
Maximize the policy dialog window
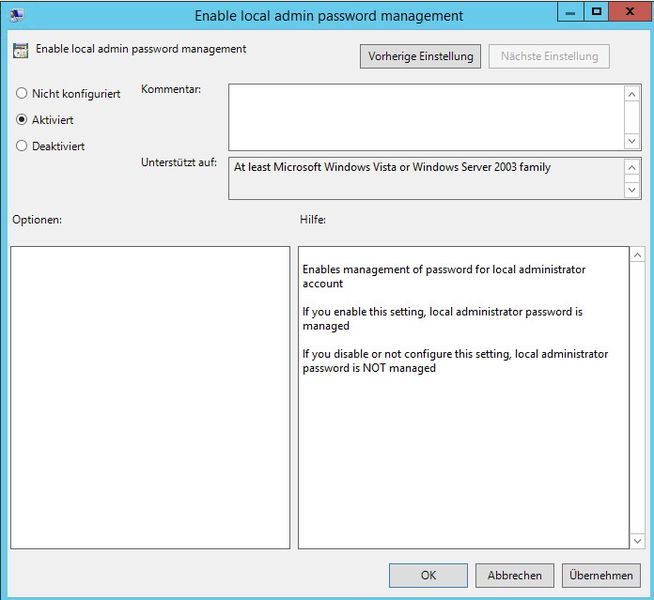pyautogui.click(x=596, y=12)
